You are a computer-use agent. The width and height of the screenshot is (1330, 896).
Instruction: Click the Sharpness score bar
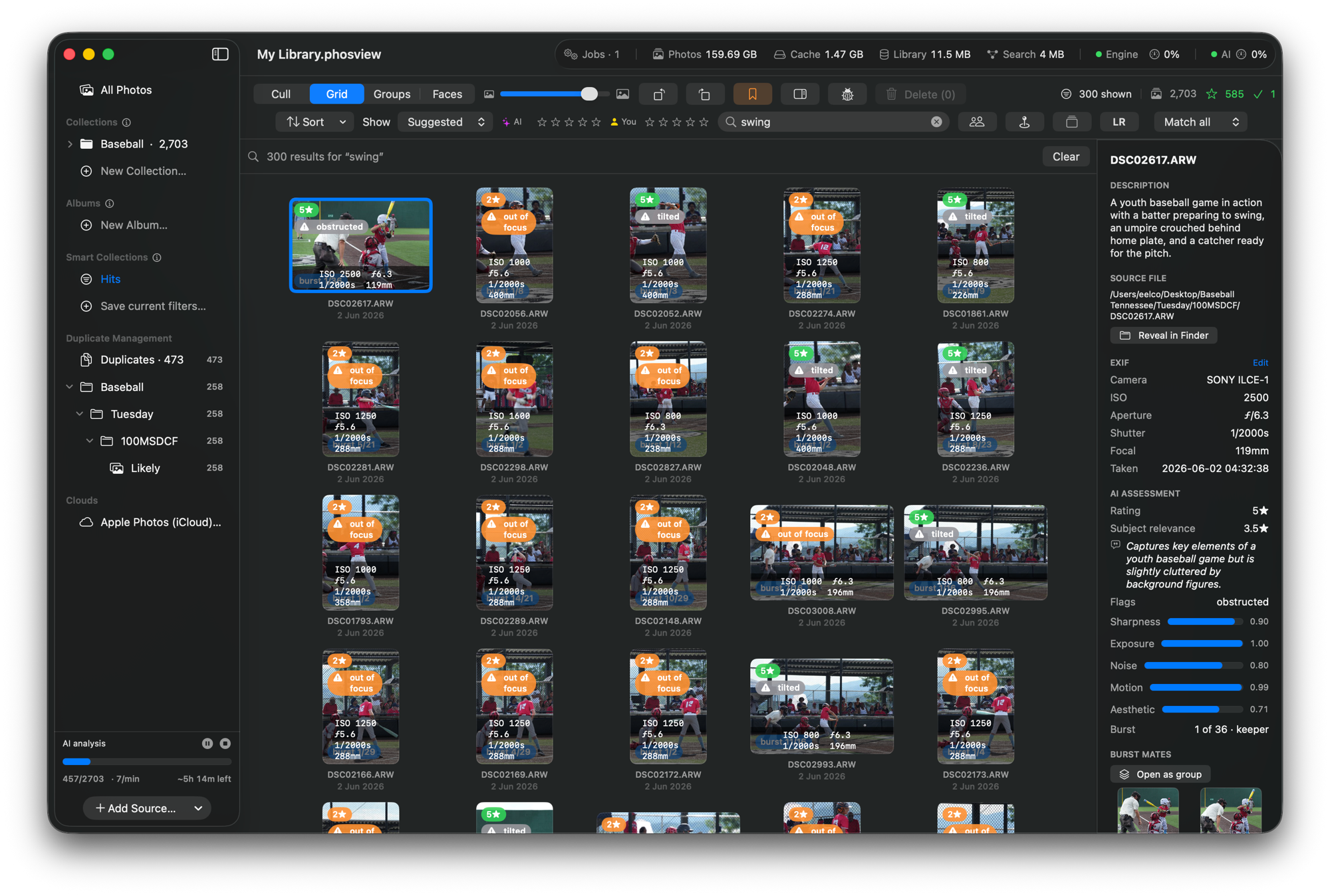pyautogui.click(x=1205, y=621)
